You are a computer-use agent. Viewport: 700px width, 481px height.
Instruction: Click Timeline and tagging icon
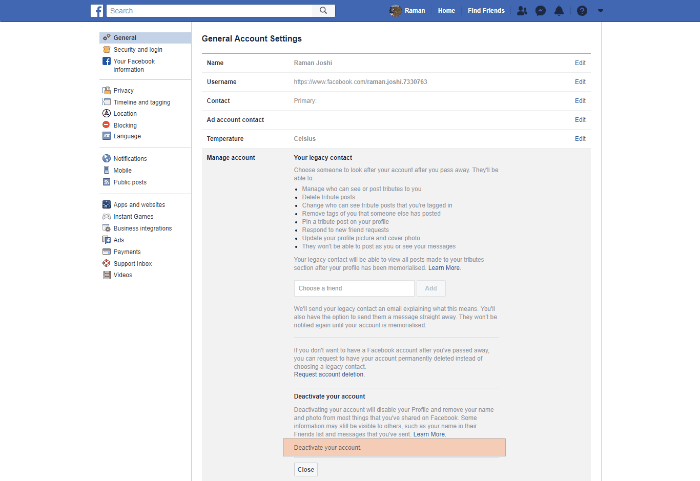coord(107,102)
